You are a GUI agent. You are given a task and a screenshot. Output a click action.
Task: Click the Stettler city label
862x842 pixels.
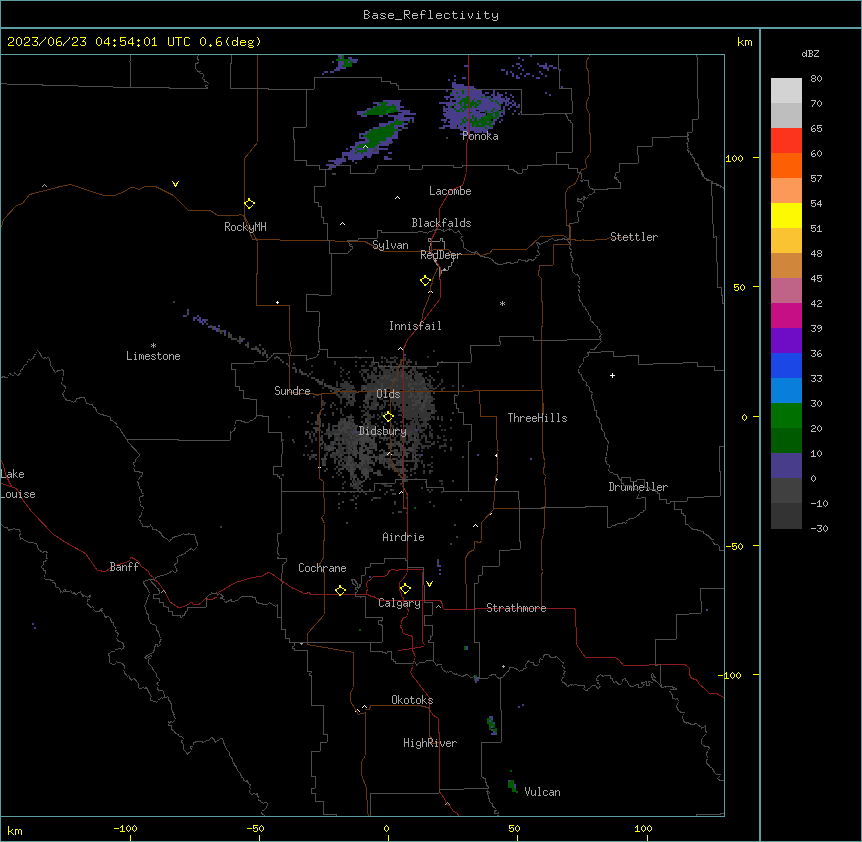[634, 237]
